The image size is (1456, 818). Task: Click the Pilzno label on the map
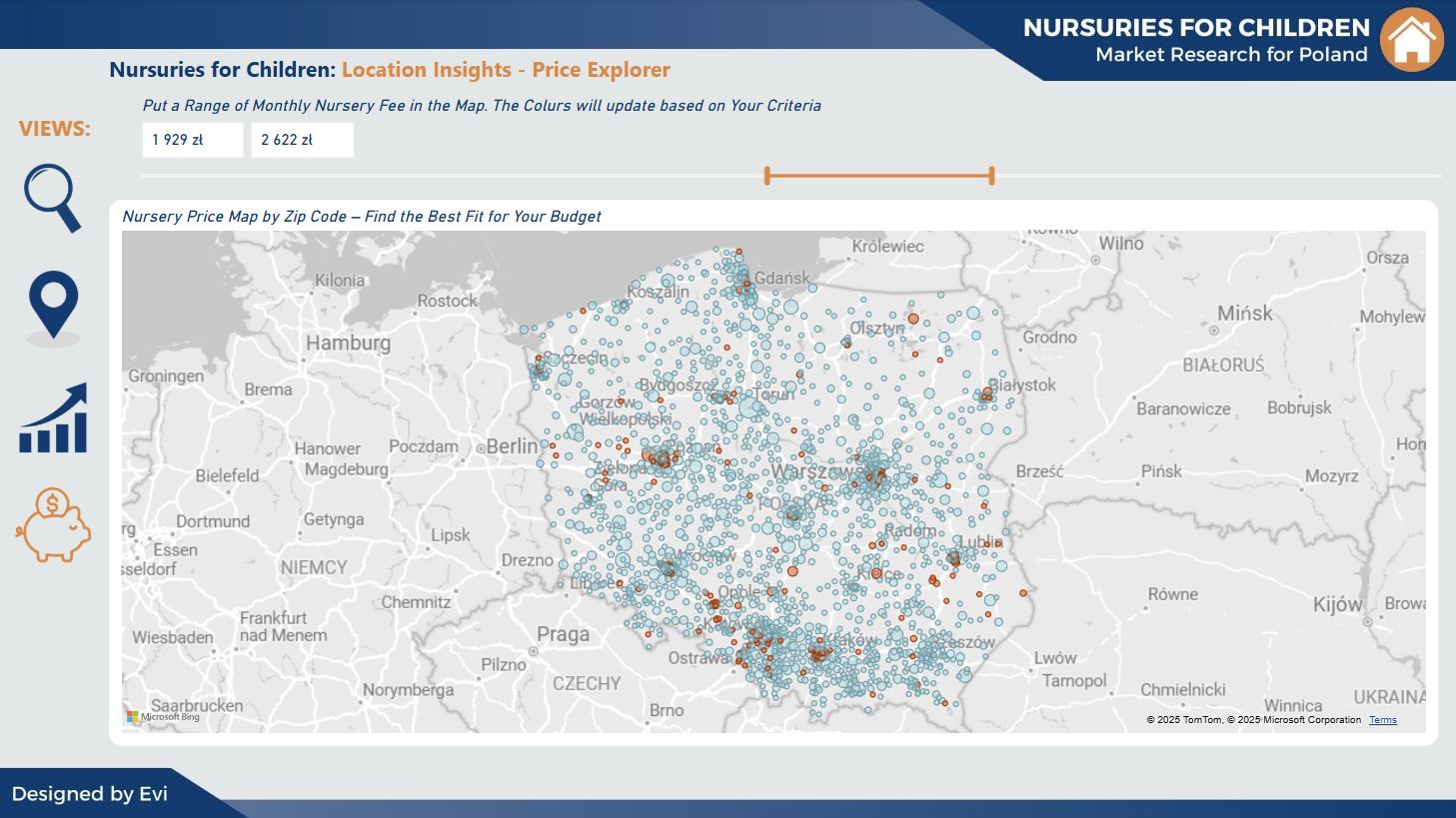[504, 664]
